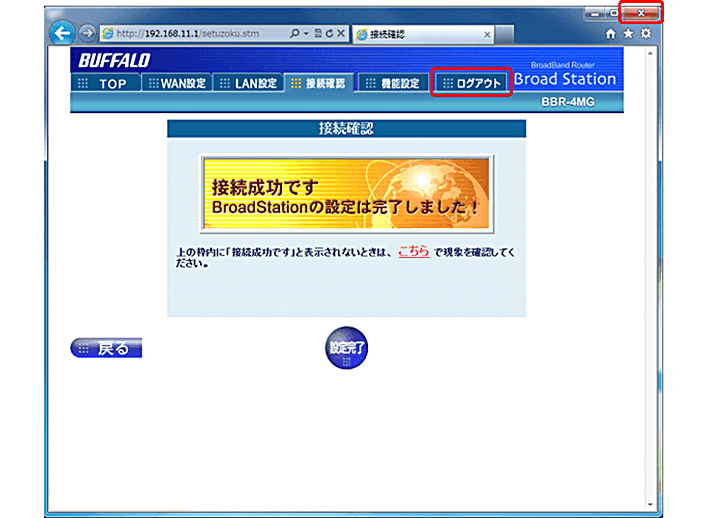The height and width of the screenshot is (518, 710).
Task: Click the round 設定完了 button
Action: [x=346, y=348]
